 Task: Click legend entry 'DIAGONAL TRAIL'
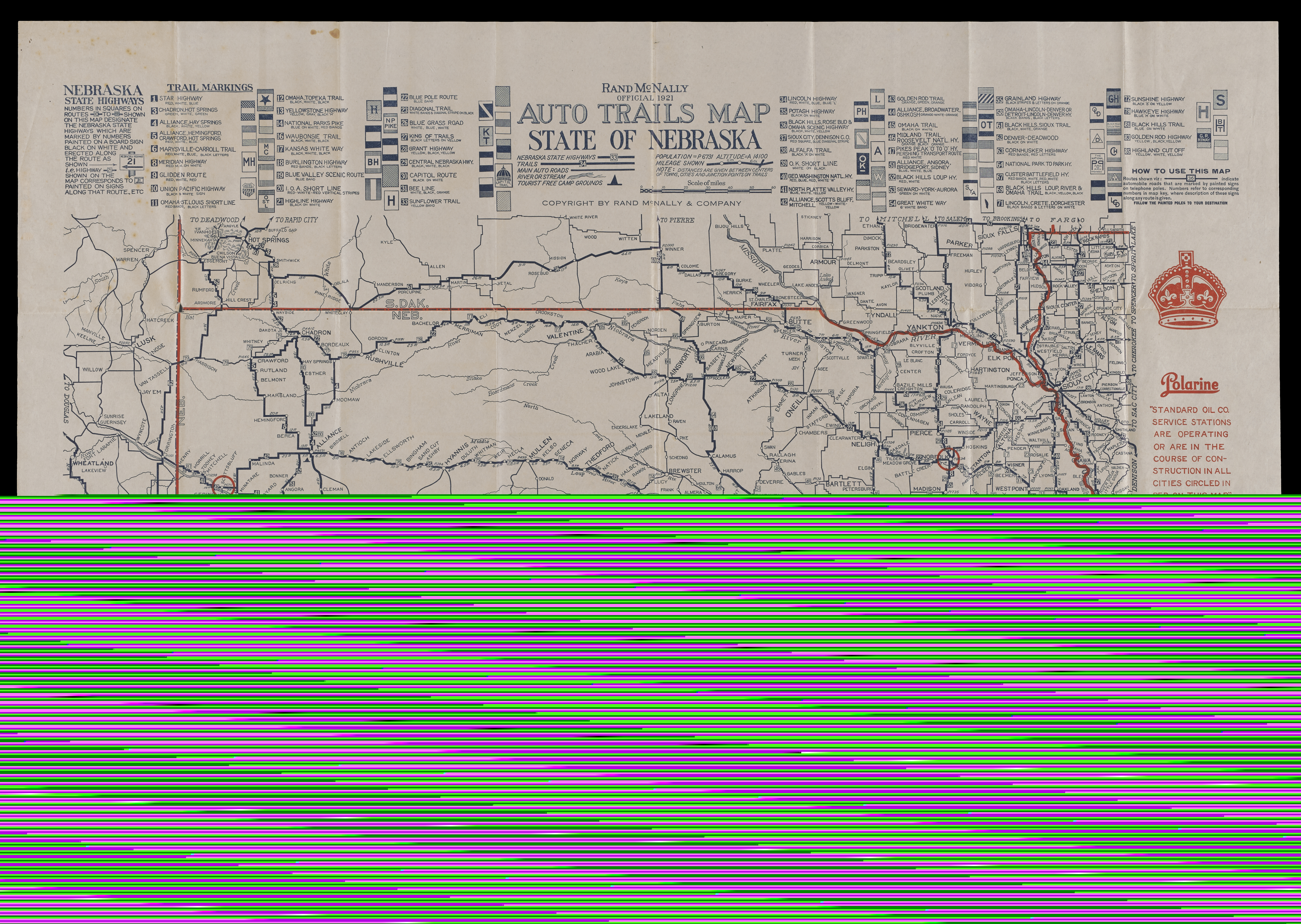point(431,109)
